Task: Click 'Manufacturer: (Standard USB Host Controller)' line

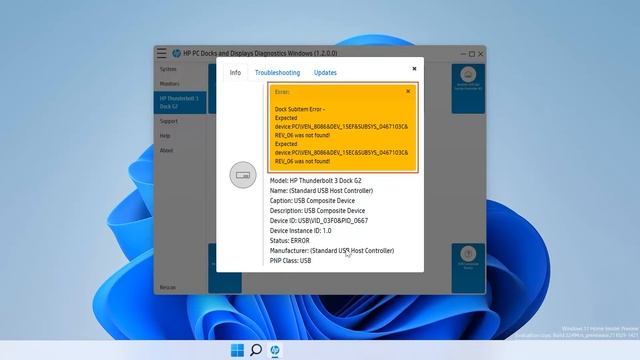Action: point(332,251)
